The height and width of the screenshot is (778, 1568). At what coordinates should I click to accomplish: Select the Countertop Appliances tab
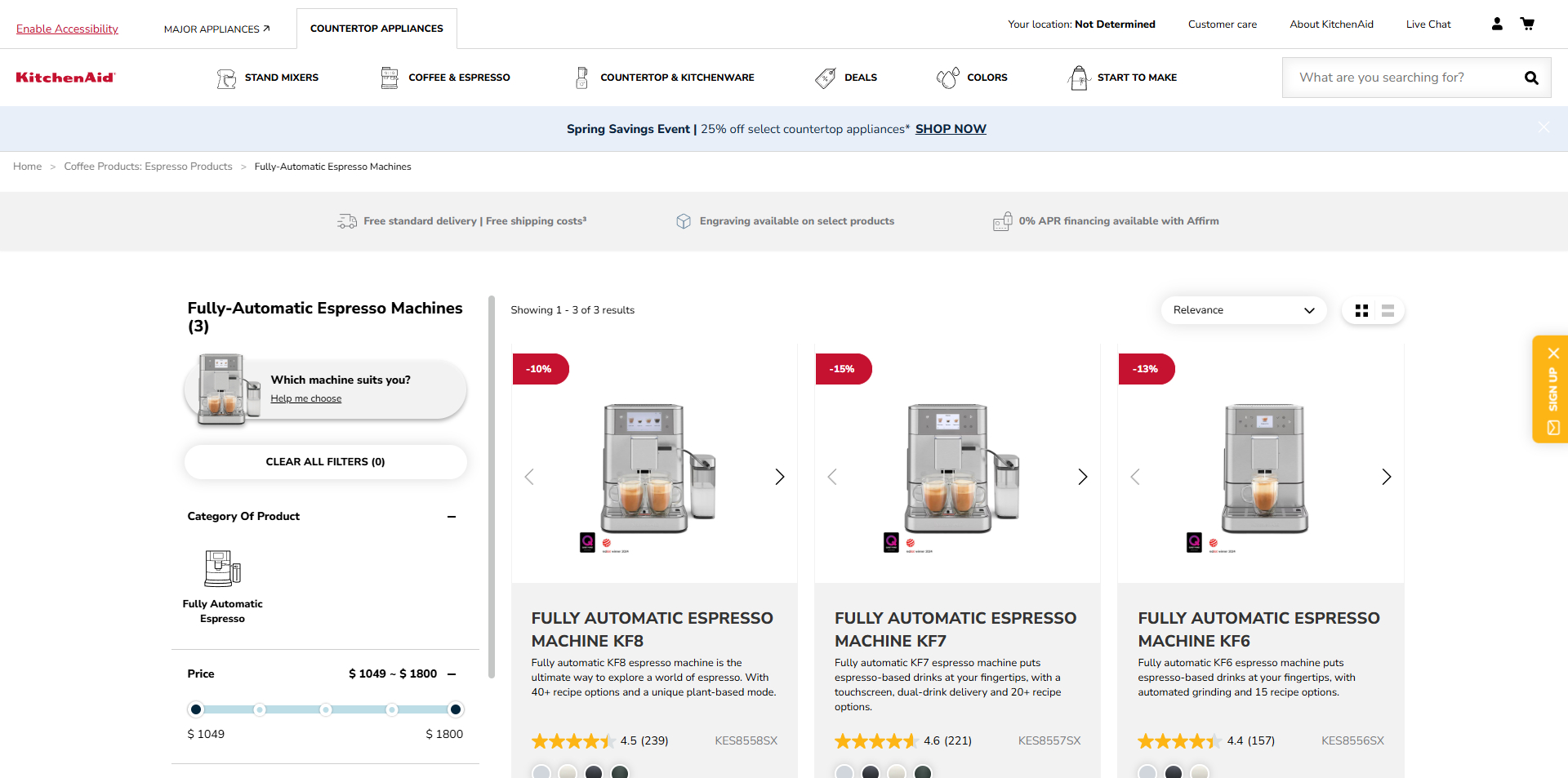coord(376,29)
